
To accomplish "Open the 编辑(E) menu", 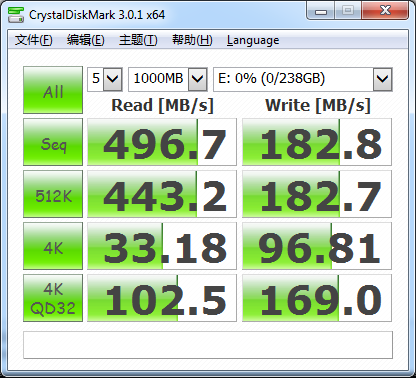I will (86, 40).
